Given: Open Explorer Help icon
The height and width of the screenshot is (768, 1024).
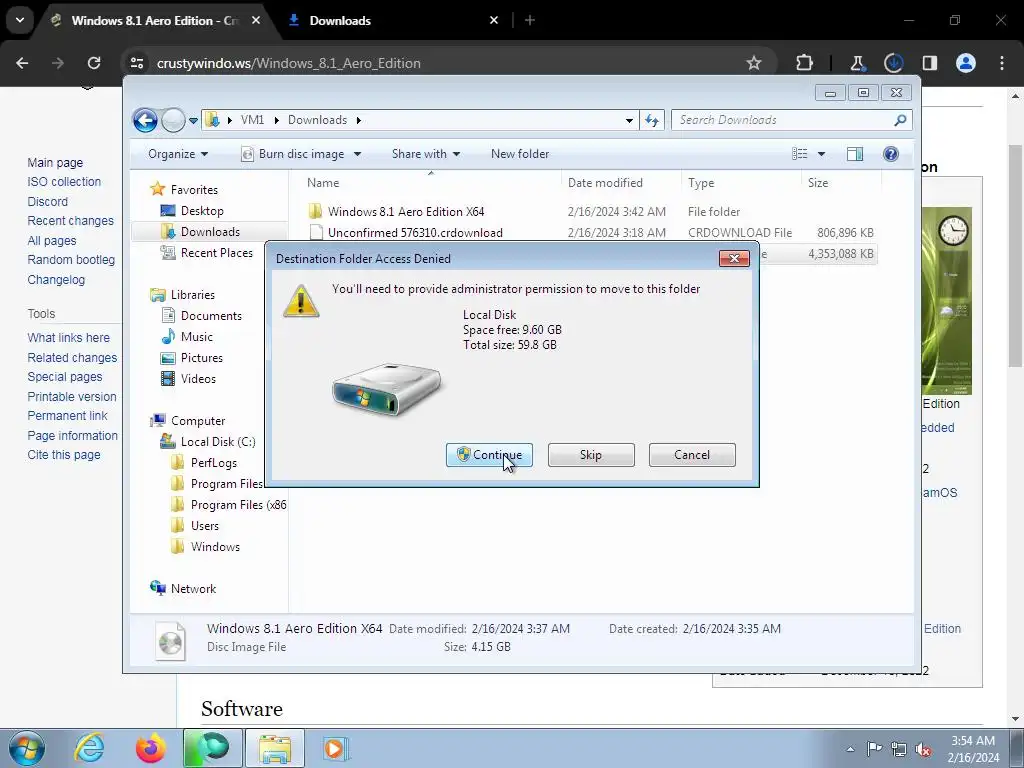Looking at the screenshot, I should [891, 154].
